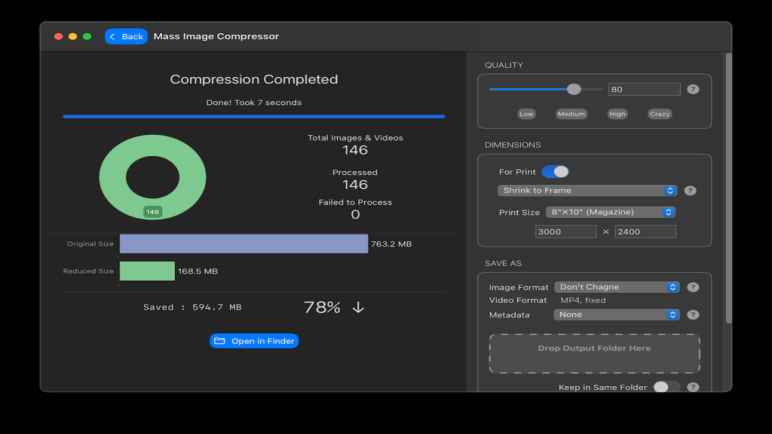The width and height of the screenshot is (772, 434).
Task: Open the Print Size dropdown
Action: pos(610,212)
